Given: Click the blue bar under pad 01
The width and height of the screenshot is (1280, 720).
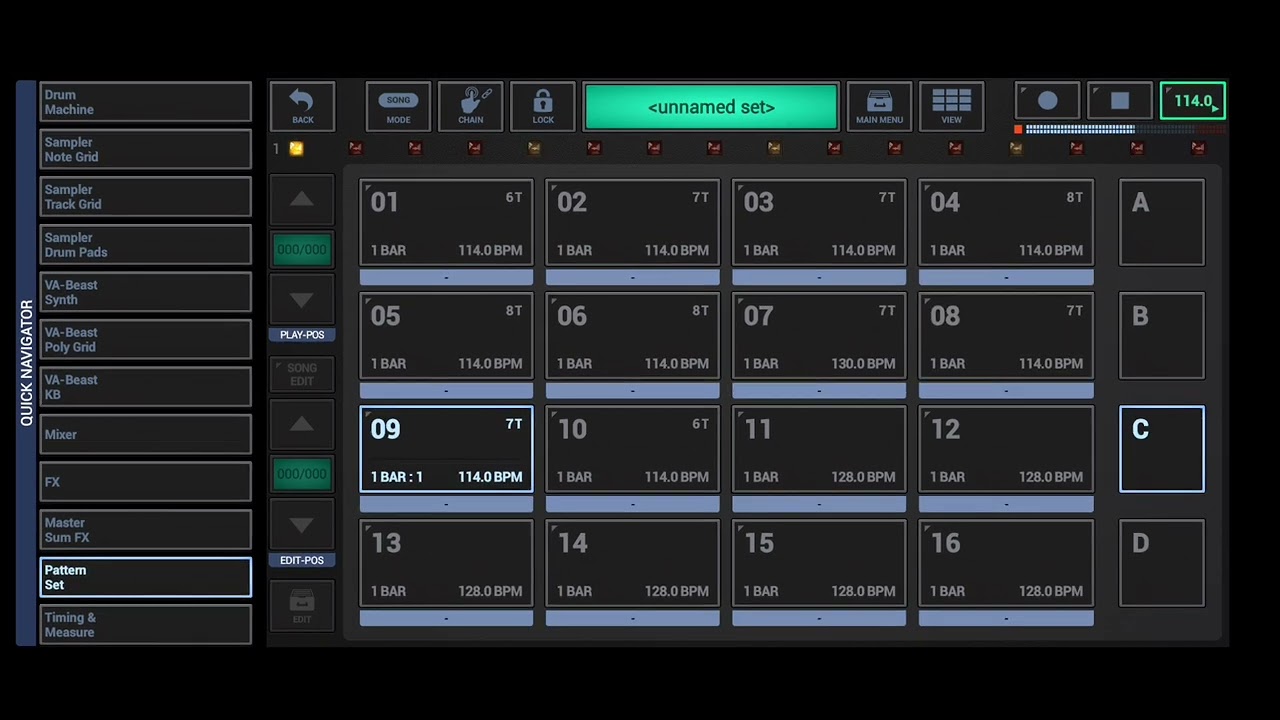Looking at the screenshot, I should point(446,277).
